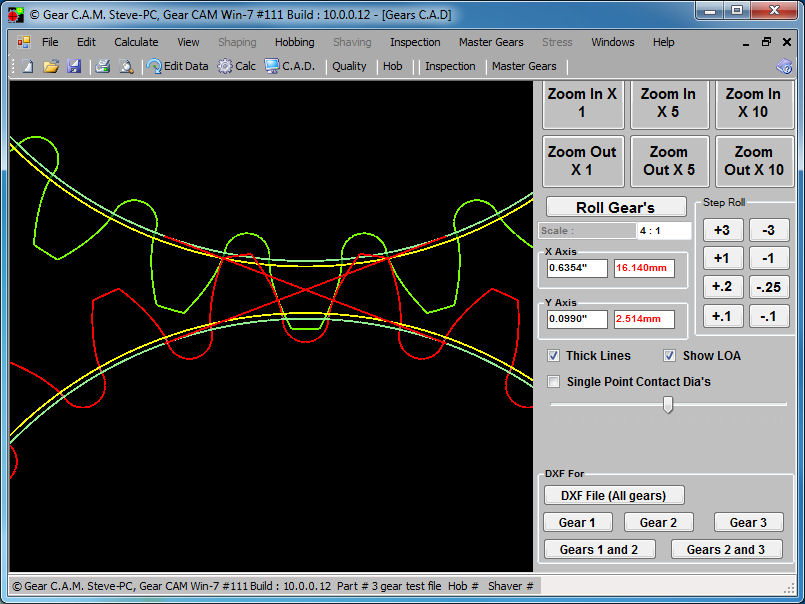Screen dimensions: 805x604
Task: Click Zoom In X 1 button
Action: click(x=583, y=104)
